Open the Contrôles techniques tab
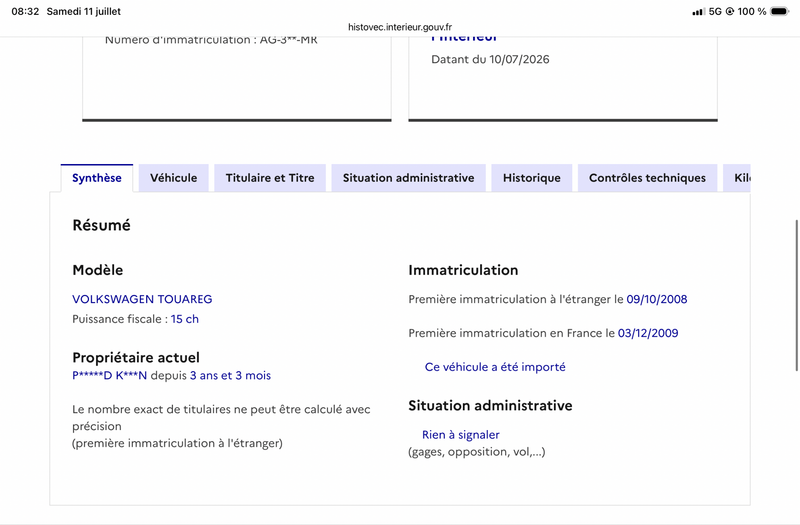 (x=647, y=178)
